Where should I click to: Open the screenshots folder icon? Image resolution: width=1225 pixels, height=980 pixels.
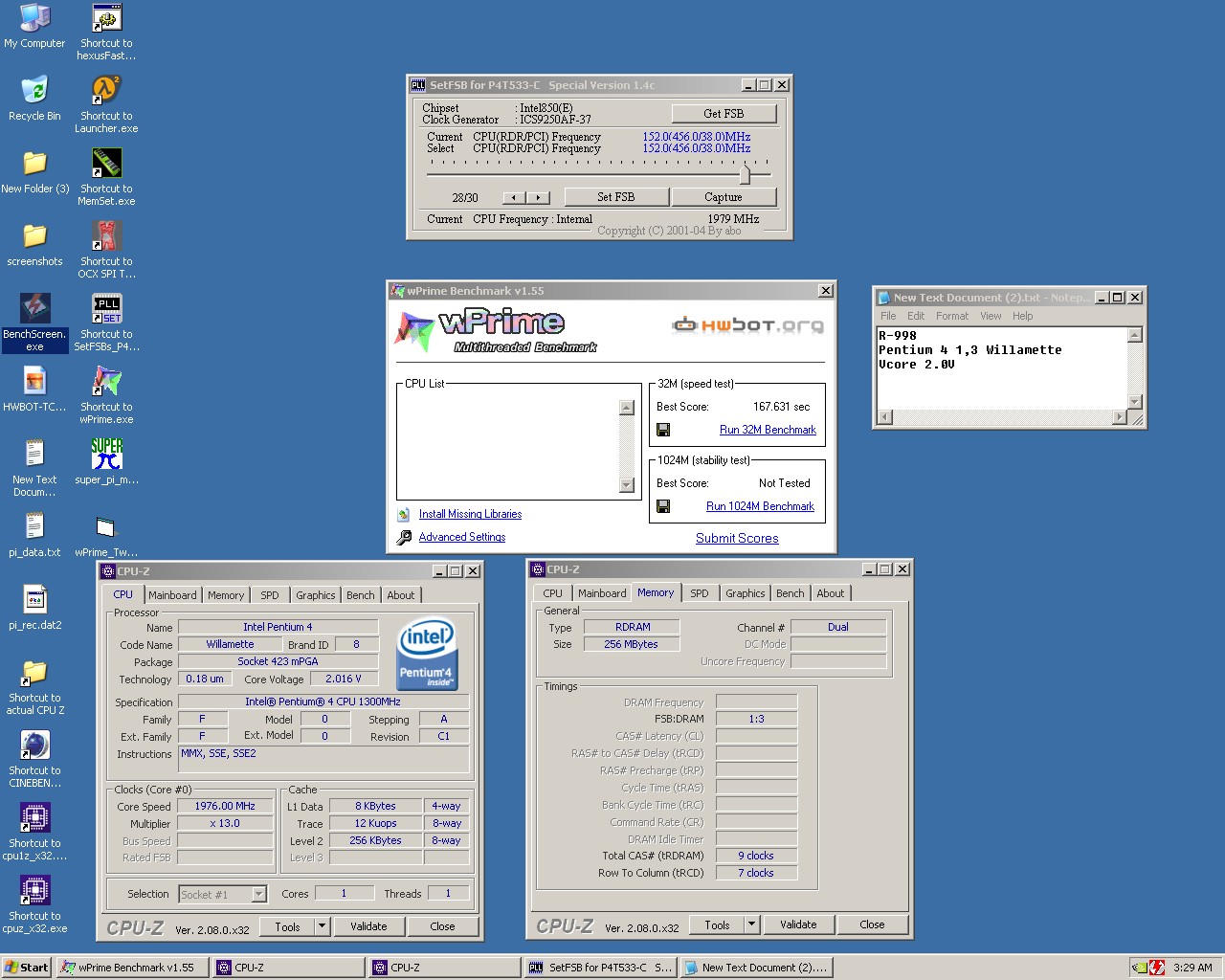pos(34,244)
